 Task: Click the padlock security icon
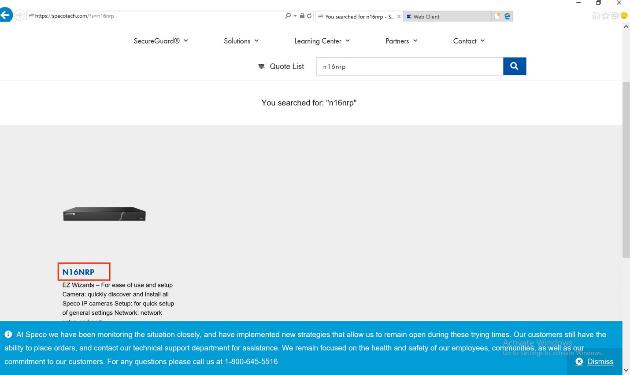(x=302, y=16)
